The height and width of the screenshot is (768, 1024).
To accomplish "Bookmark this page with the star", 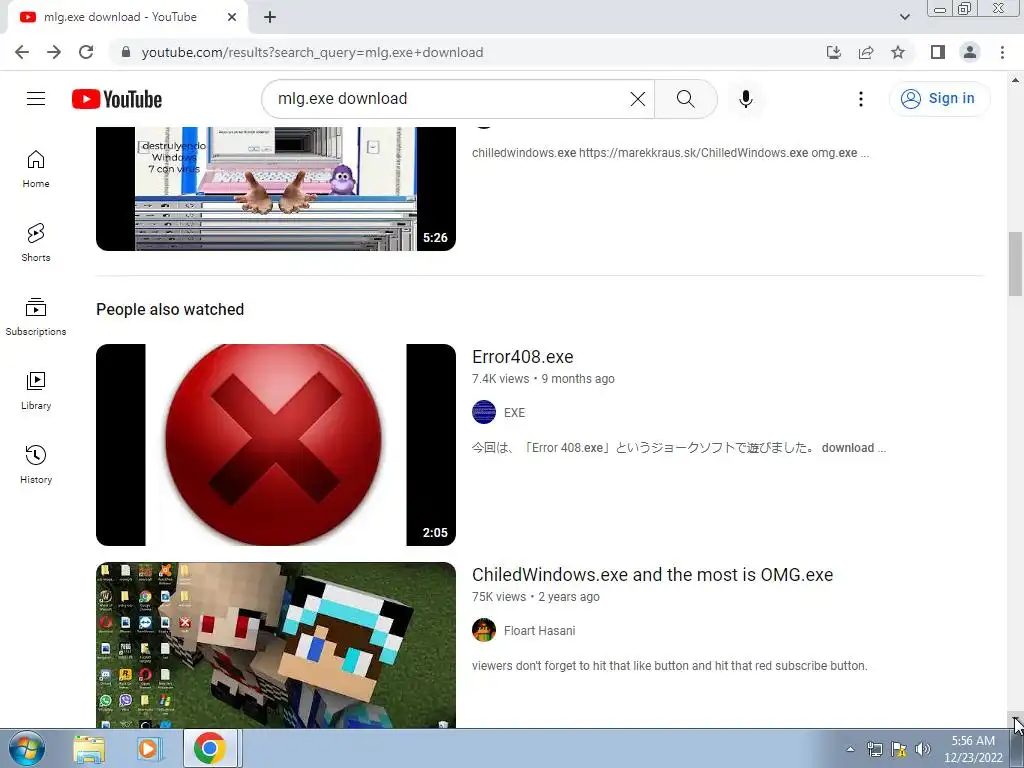I will pyautogui.click(x=898, y=52).
